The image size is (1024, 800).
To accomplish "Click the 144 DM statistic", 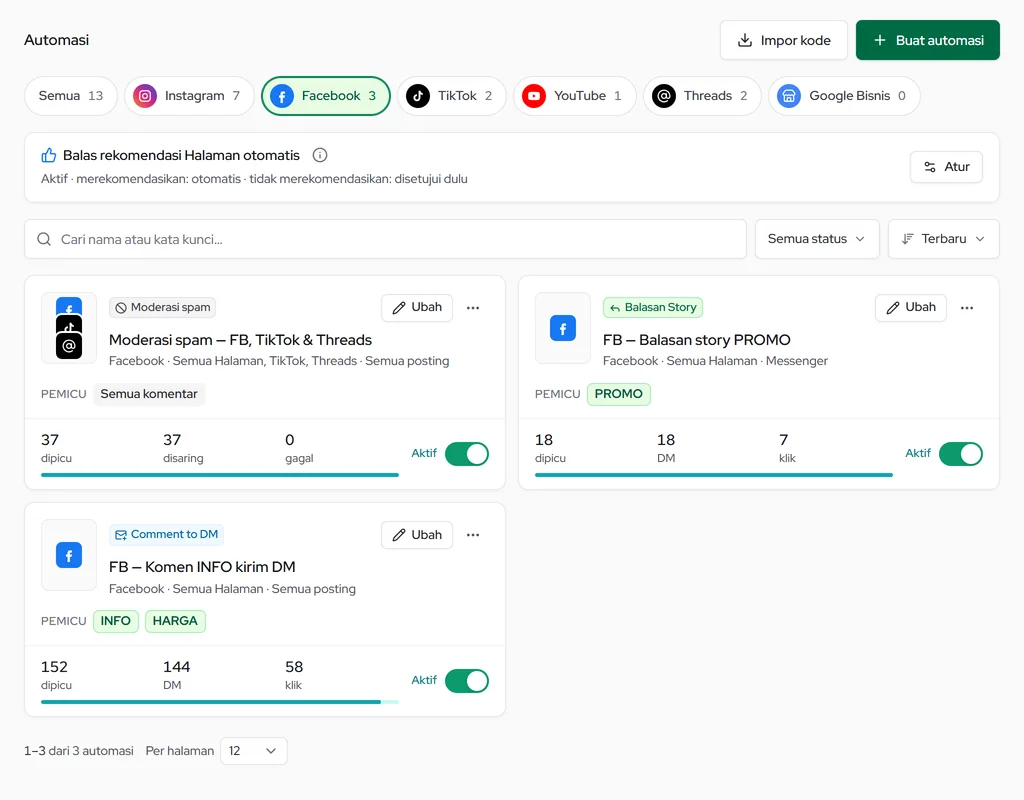I will tap(176, 675).
